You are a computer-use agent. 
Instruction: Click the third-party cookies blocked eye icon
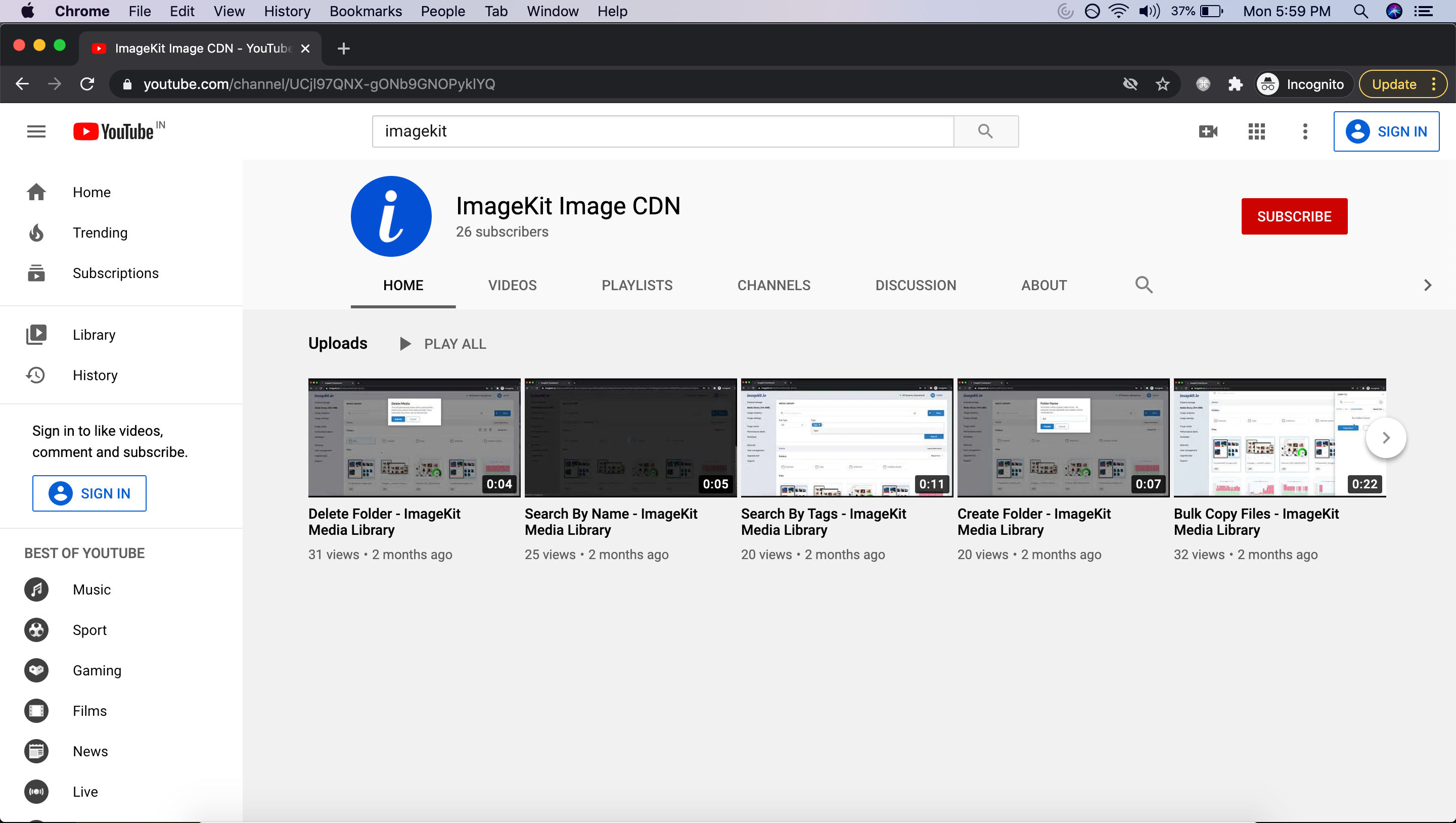pos(1130,84)
